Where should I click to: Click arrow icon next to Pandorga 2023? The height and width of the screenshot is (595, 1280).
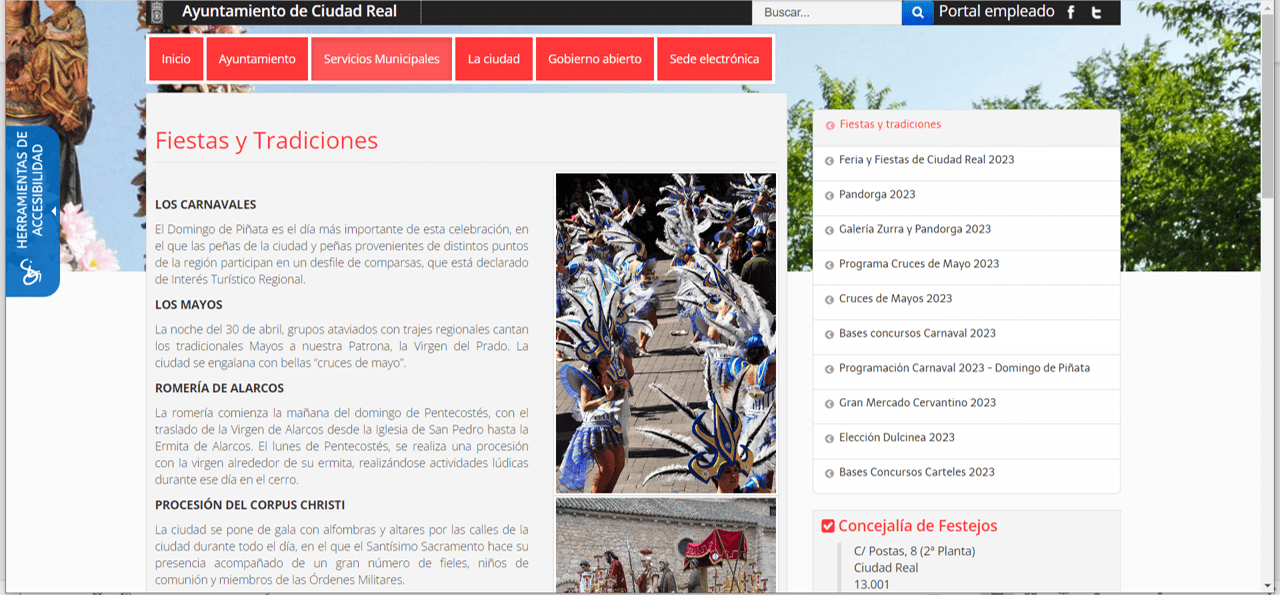click(829, 195)
